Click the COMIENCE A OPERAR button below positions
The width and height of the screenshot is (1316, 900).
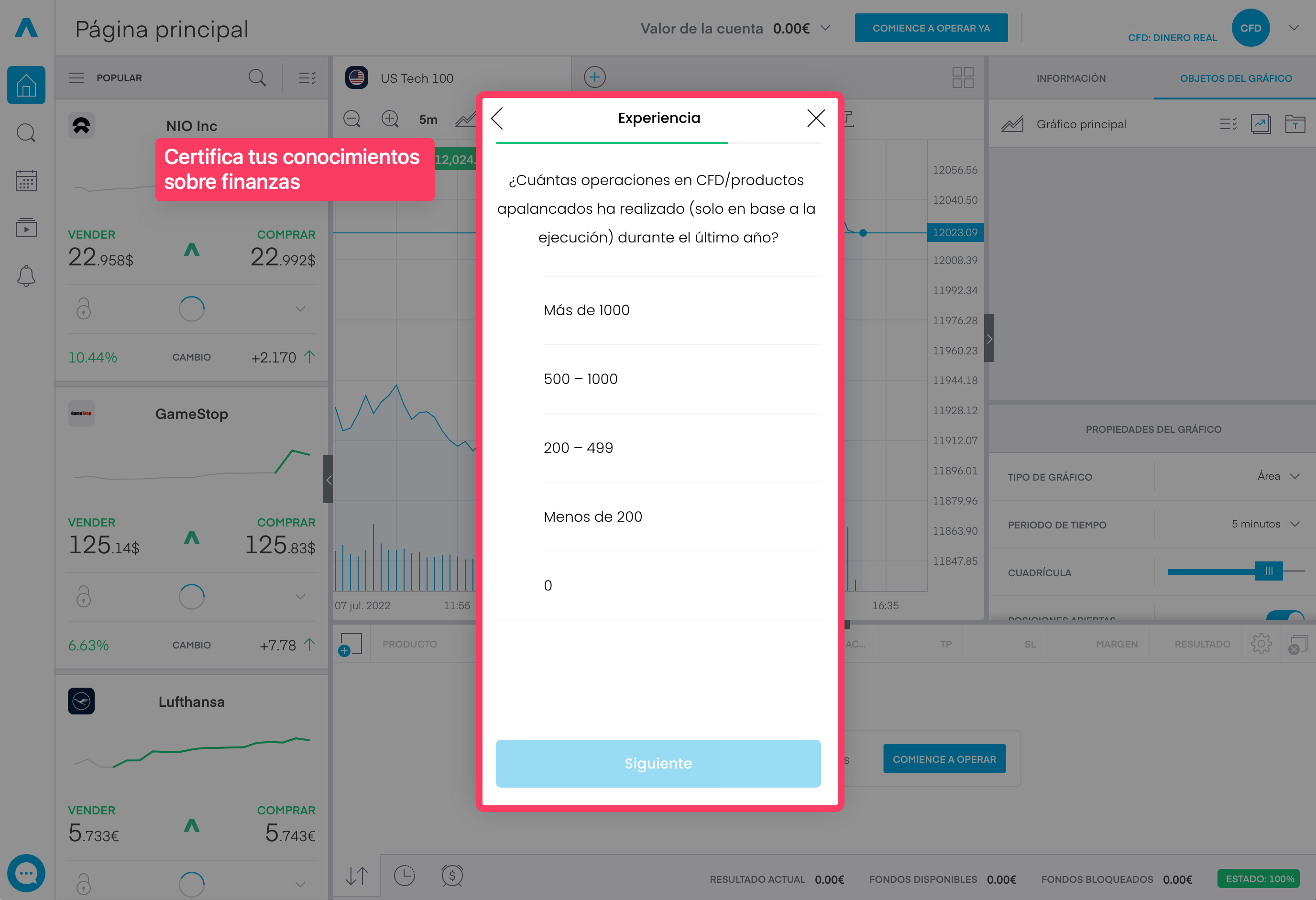point(944,759)
